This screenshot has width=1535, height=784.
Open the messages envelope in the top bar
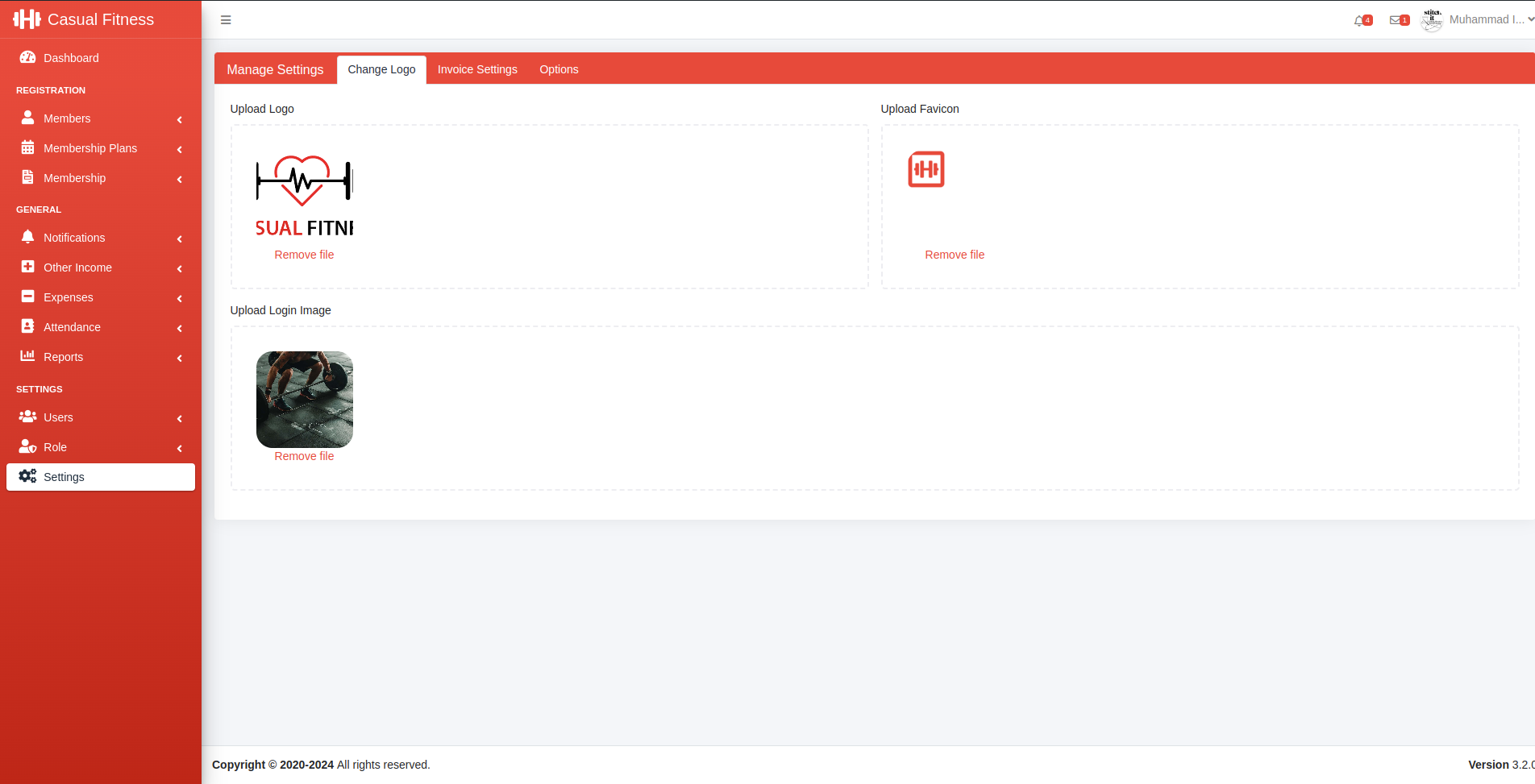(1397, 19)
